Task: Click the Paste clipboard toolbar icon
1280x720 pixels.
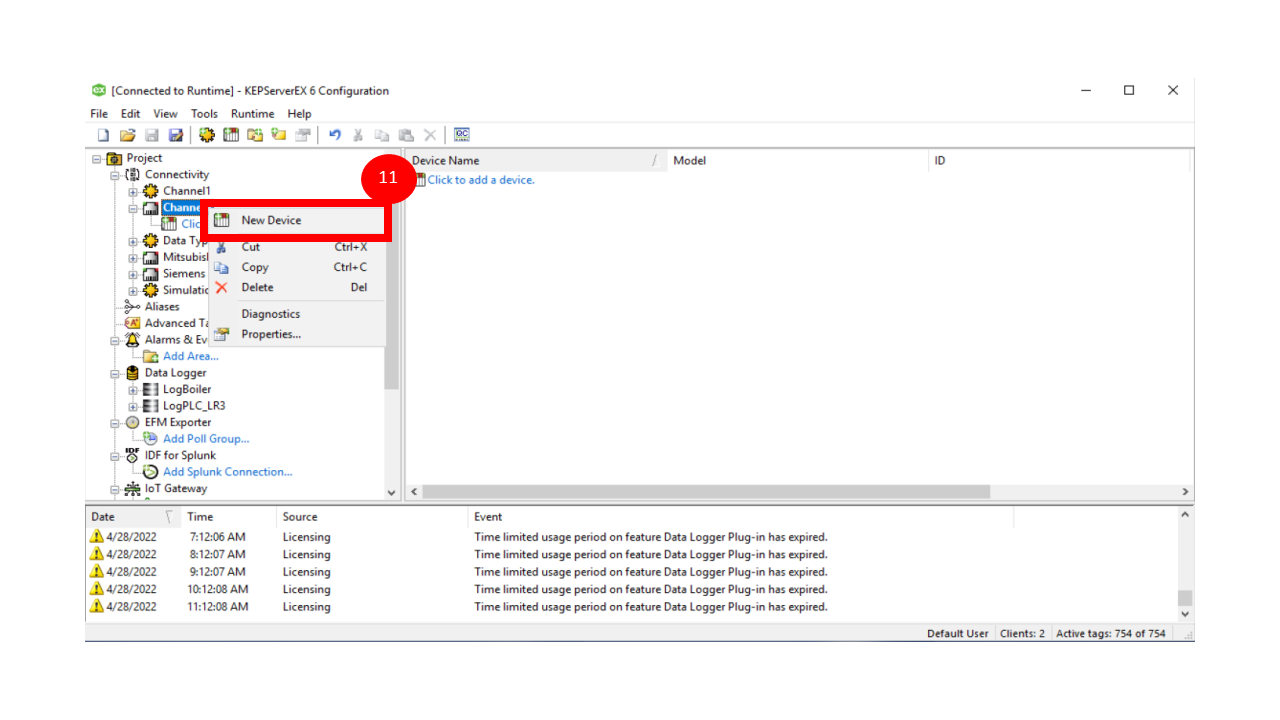Action: [x=406, y=135]
